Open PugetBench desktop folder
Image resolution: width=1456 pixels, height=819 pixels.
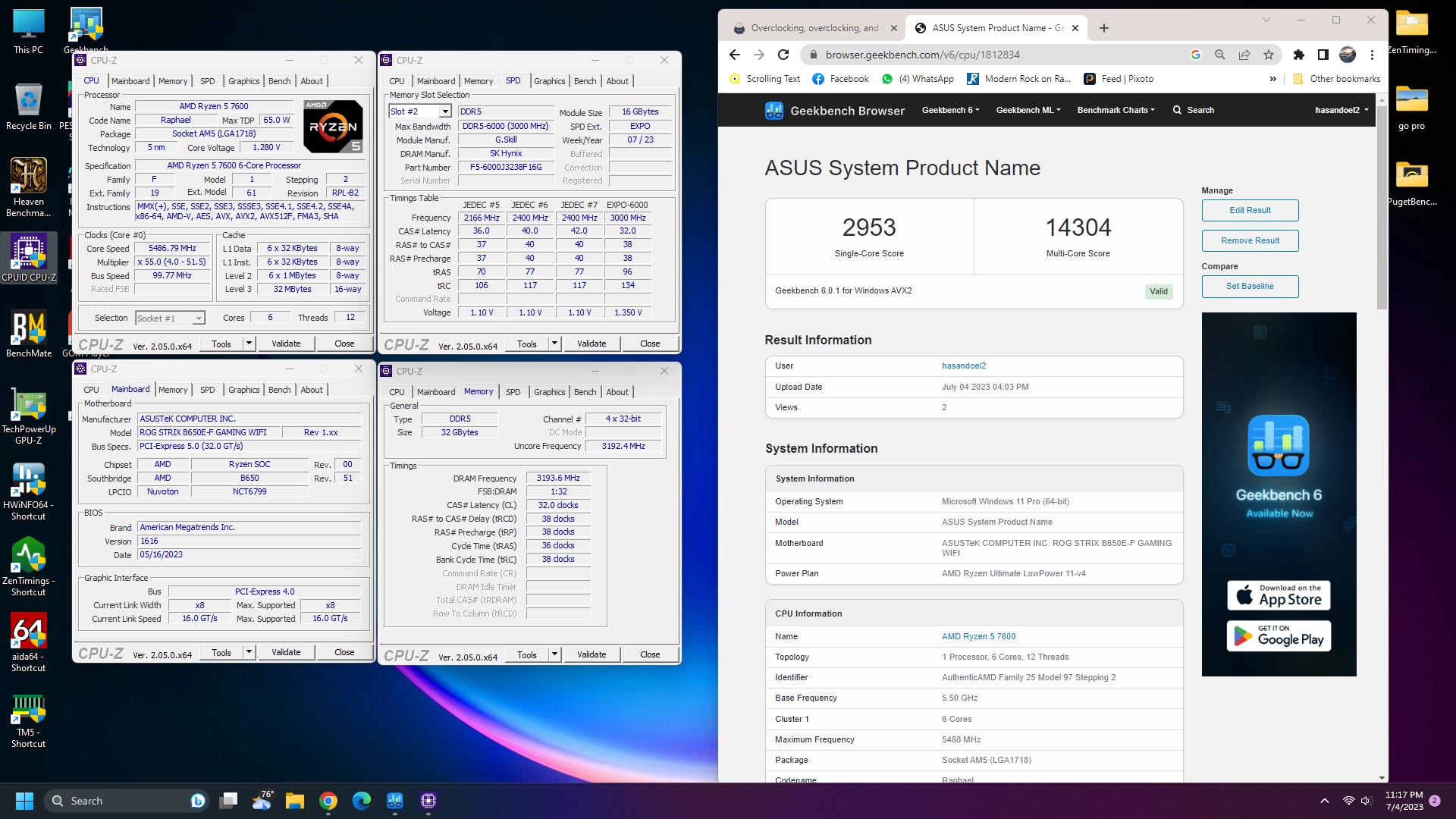tap(1411, 184)
